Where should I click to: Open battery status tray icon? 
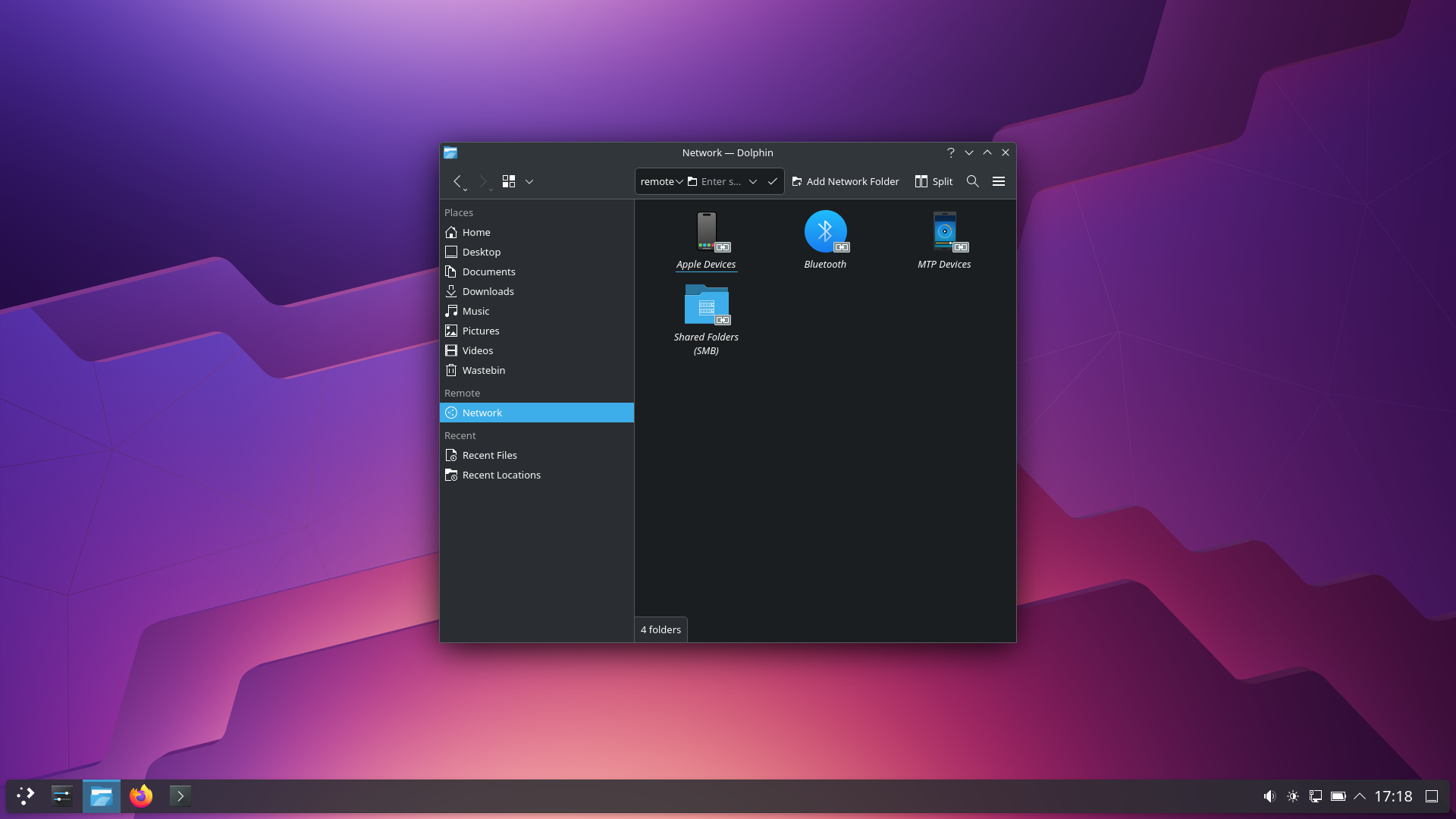[1338, 796]
